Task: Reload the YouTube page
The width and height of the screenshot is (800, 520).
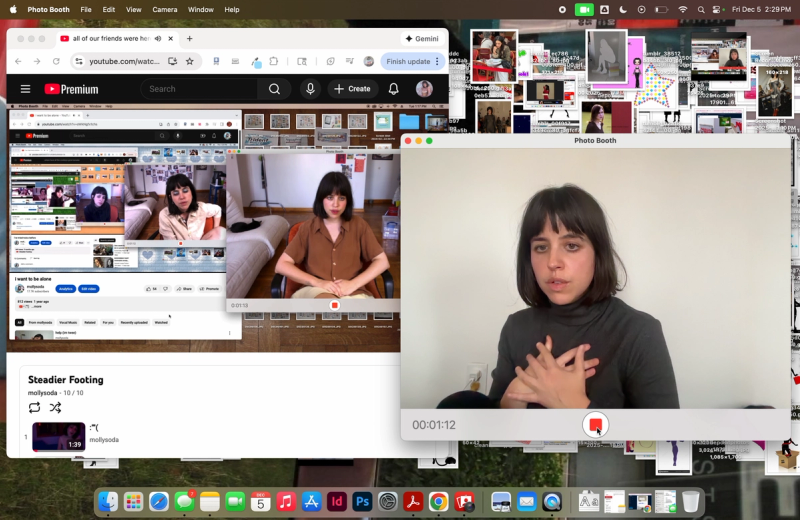Action: tap(56, 61)
